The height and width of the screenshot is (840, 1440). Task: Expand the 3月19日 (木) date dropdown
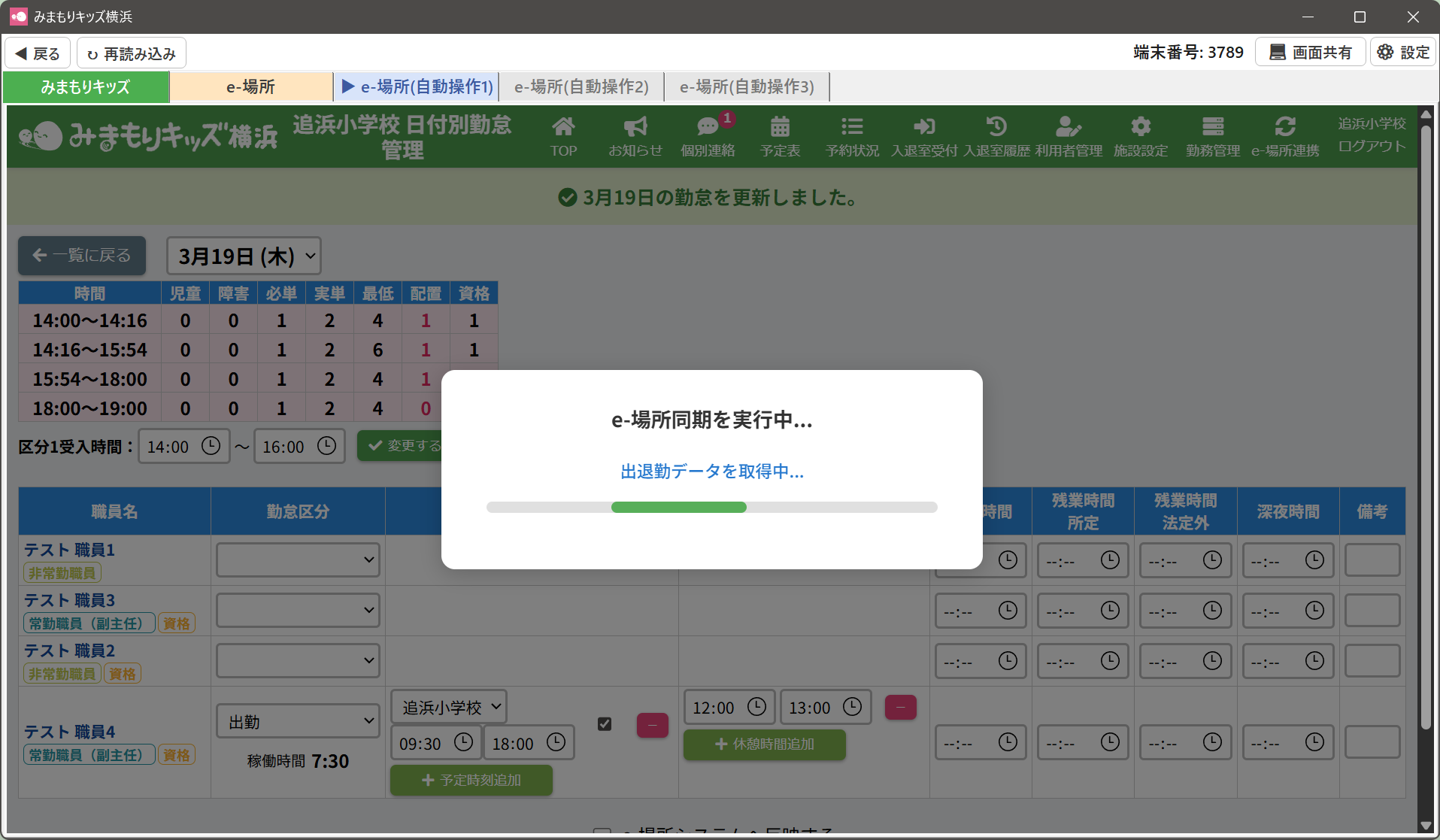[244, 256]
